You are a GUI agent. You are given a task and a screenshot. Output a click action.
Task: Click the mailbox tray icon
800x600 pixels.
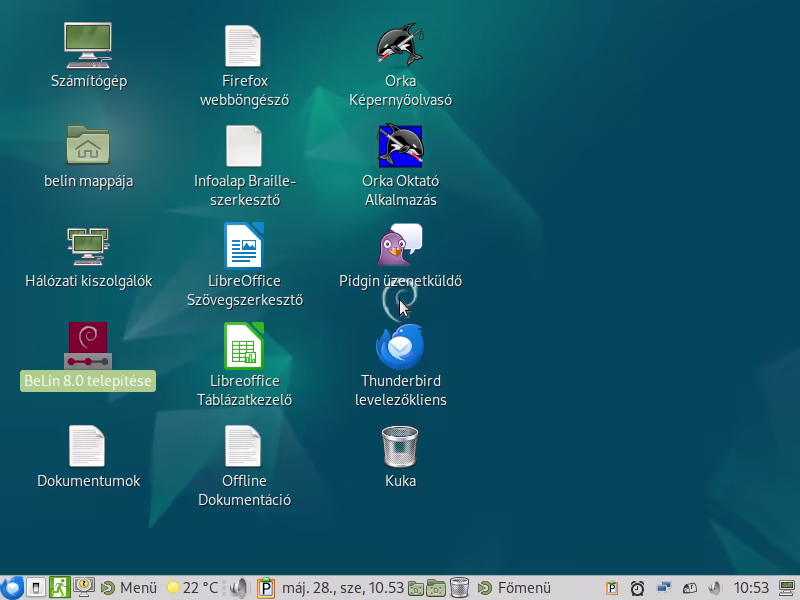690,588
